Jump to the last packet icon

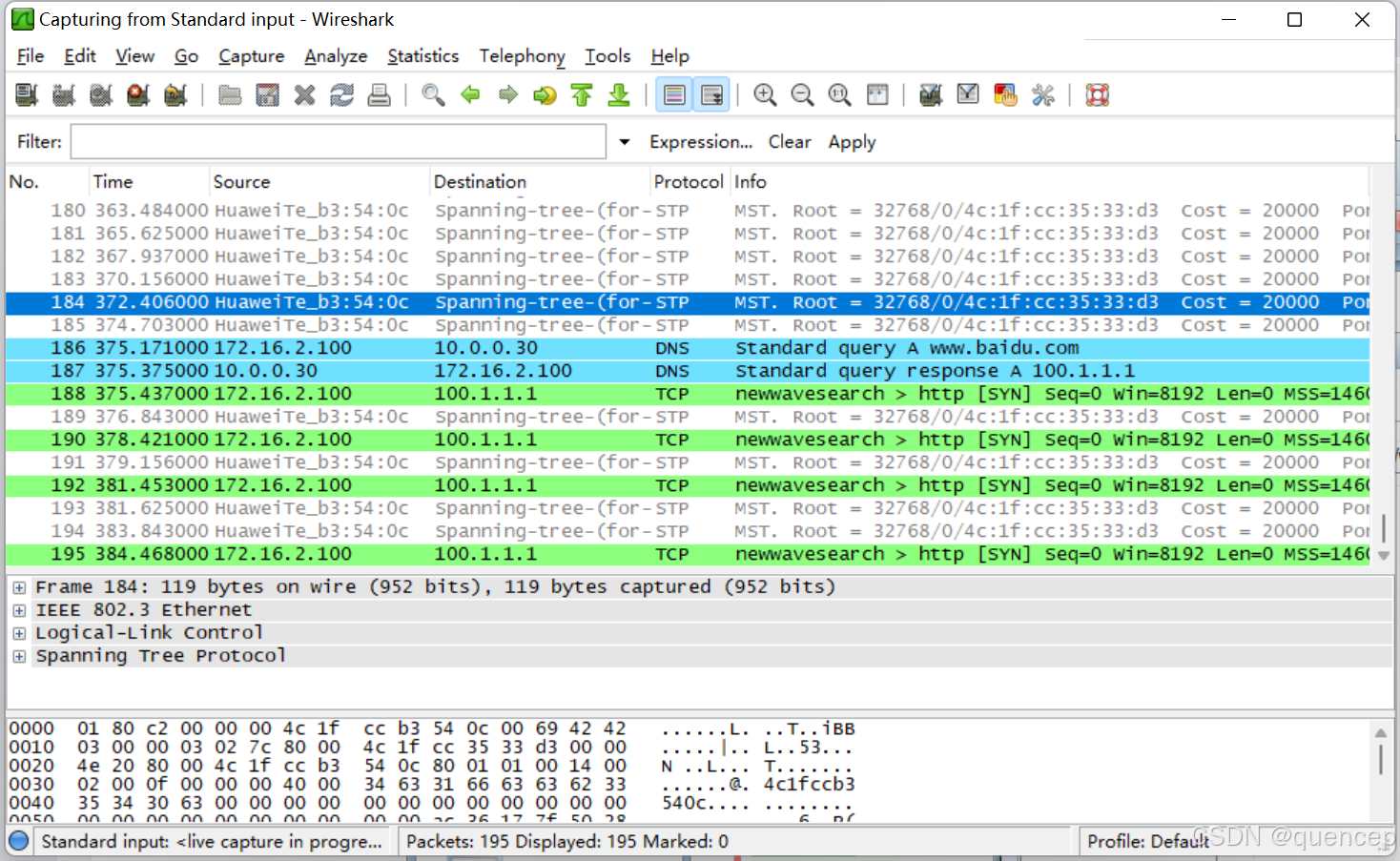pos(619,94)
